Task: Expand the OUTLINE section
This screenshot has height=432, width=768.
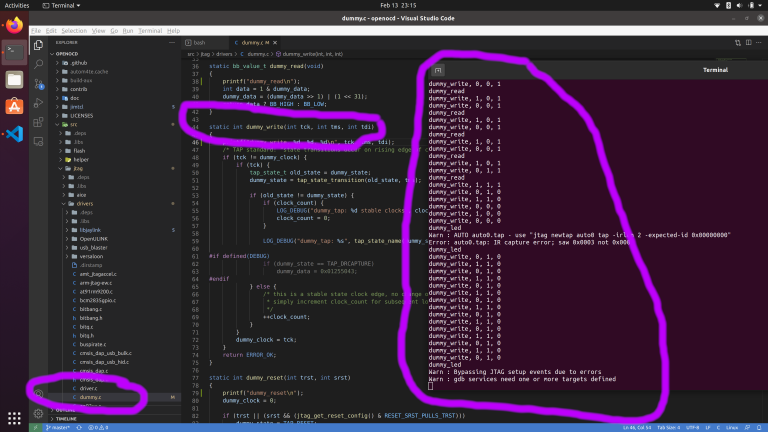Action: pos(65,410)
